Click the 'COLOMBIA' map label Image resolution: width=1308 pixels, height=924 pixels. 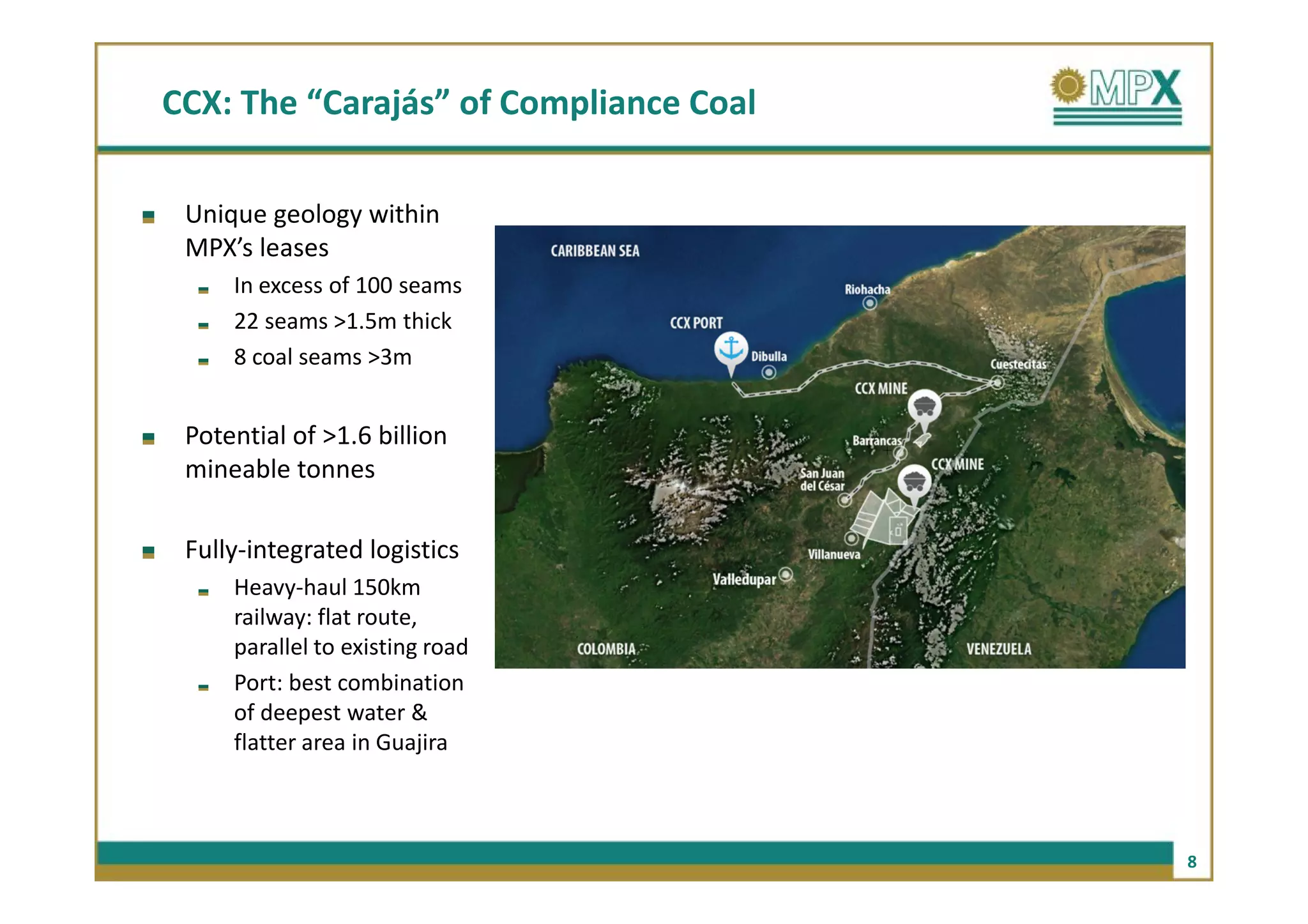[606, 649]
